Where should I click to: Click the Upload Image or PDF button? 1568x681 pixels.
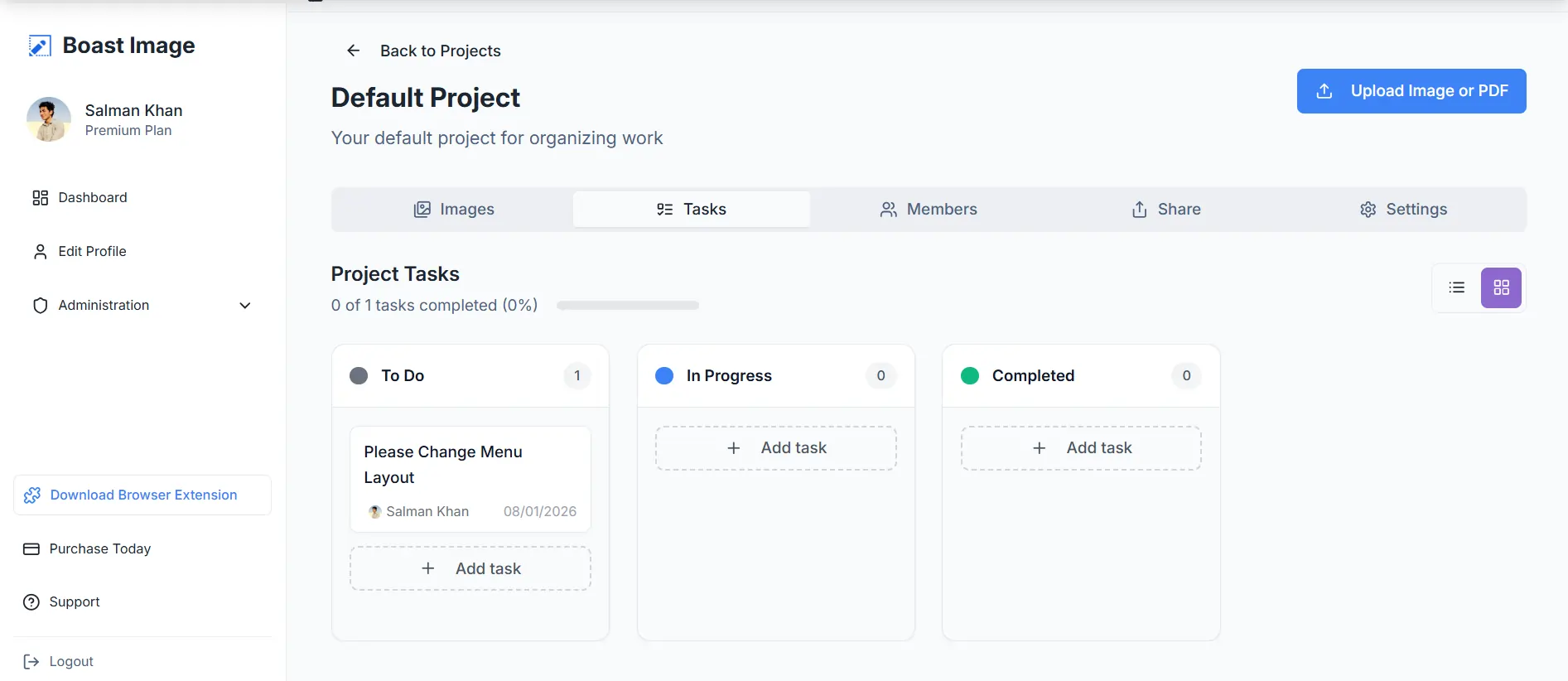click(x=1411, y=91)
